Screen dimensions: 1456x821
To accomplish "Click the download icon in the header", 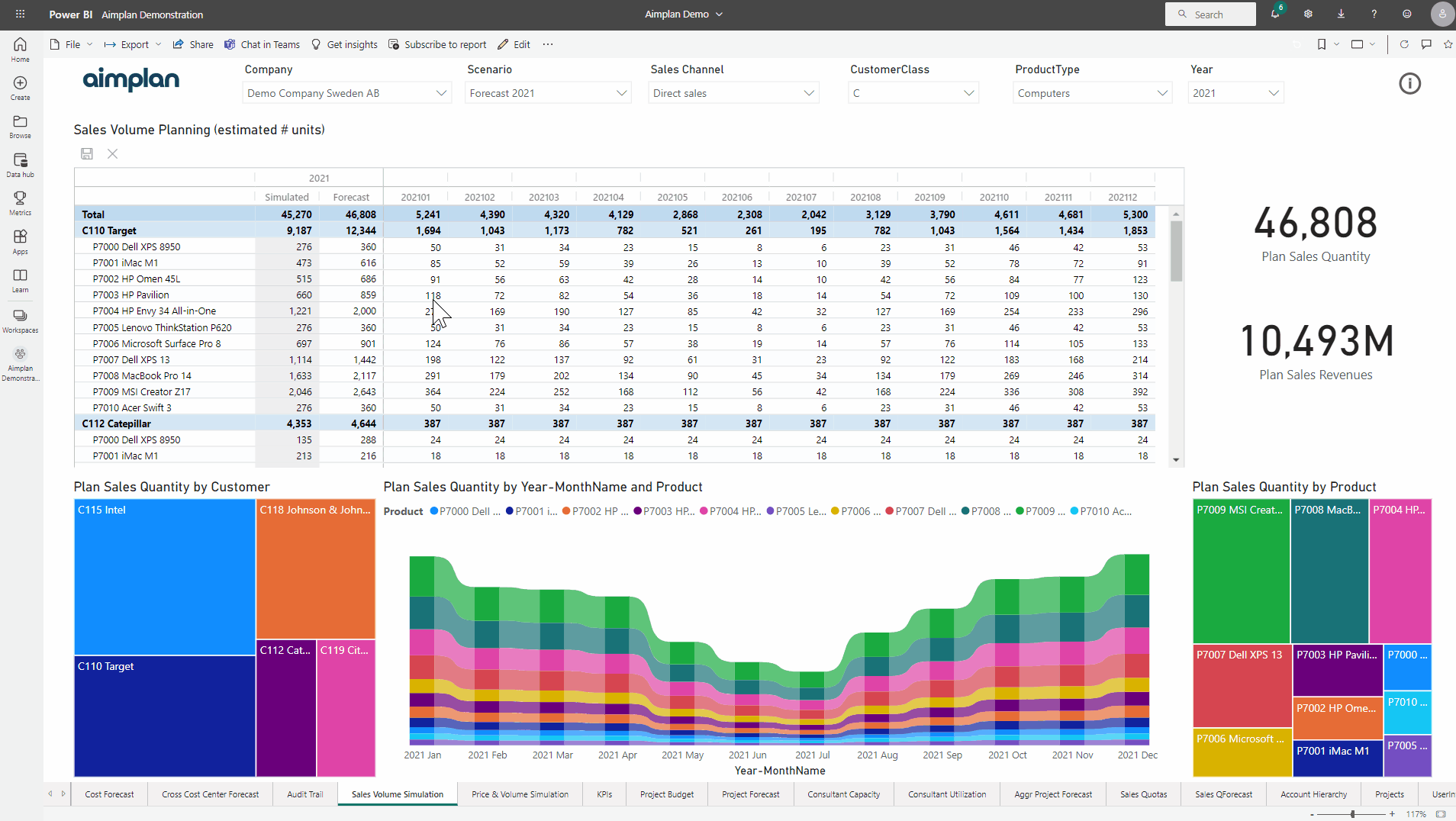I will click(1341, 14).
